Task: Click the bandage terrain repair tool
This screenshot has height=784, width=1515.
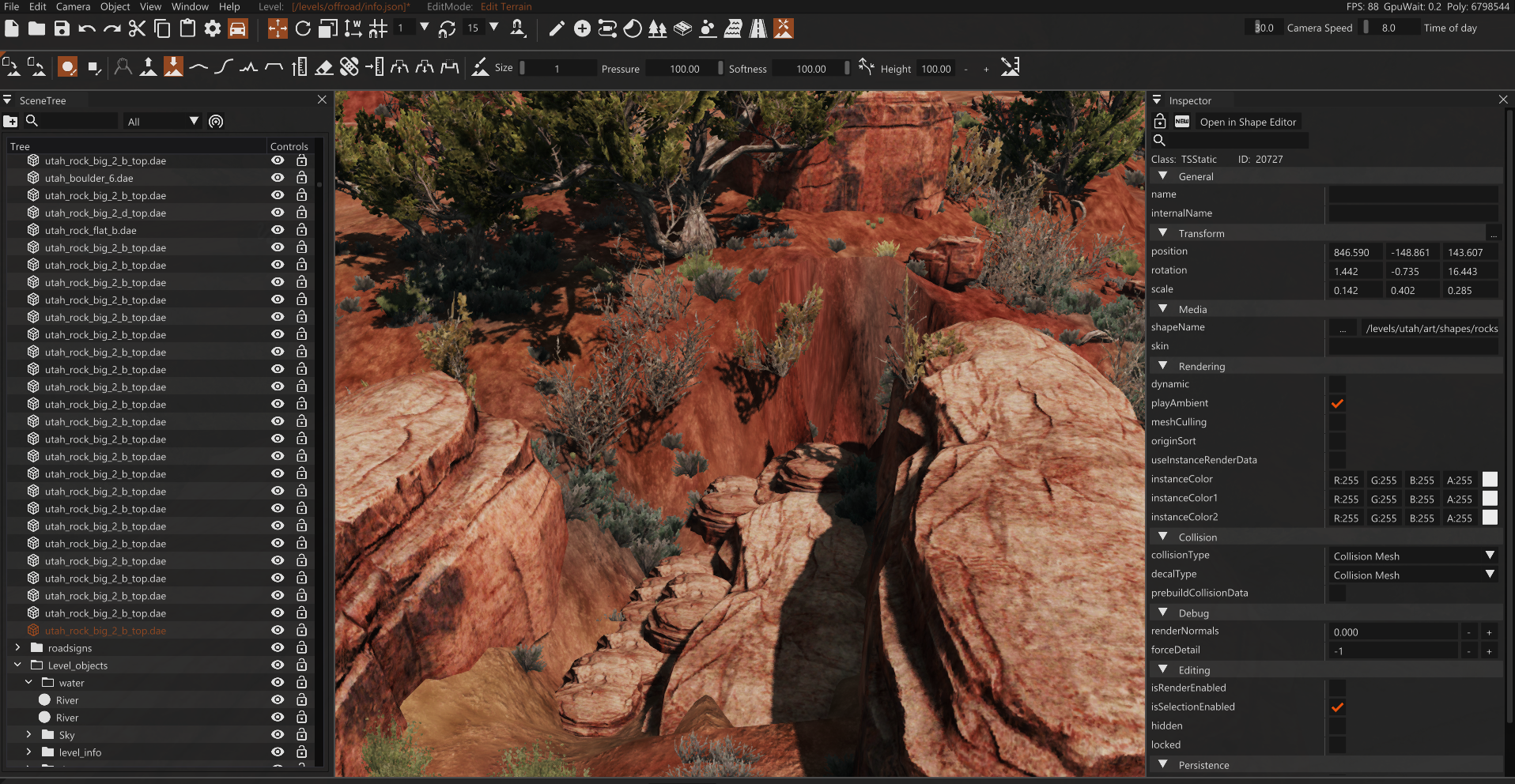Action: 349,67
